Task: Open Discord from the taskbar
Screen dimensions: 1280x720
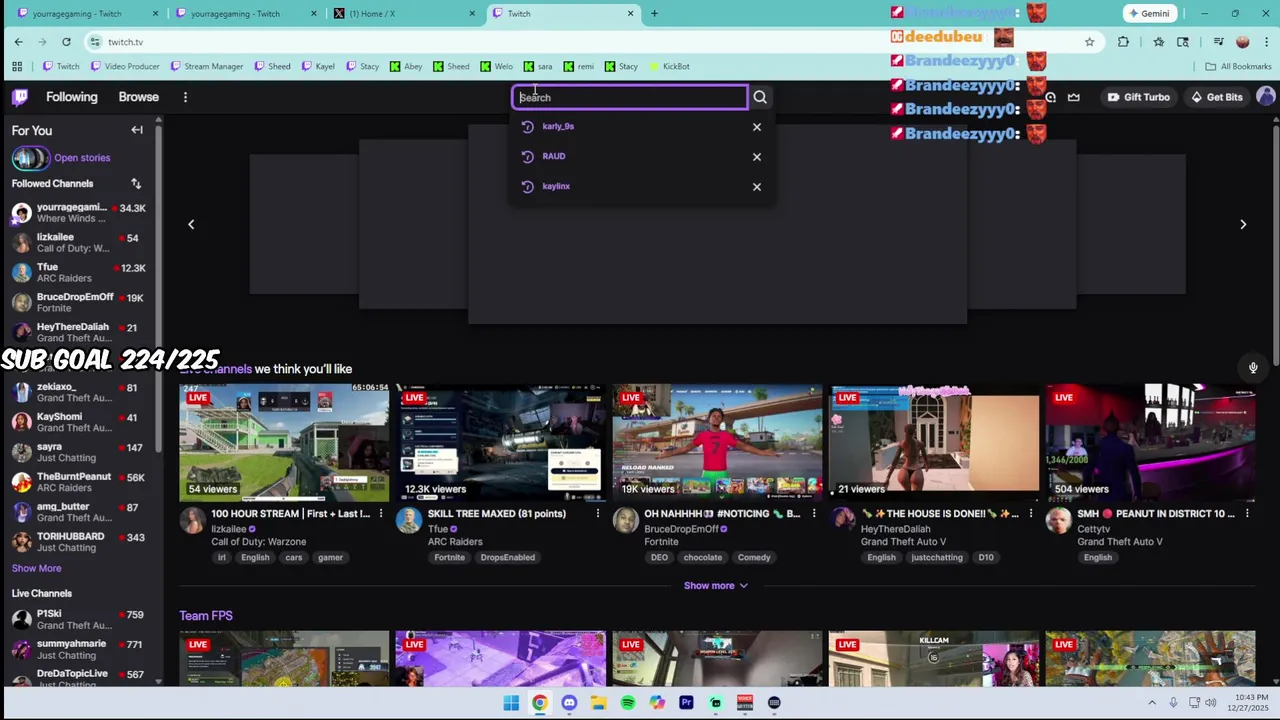Action: click(569, 703)
